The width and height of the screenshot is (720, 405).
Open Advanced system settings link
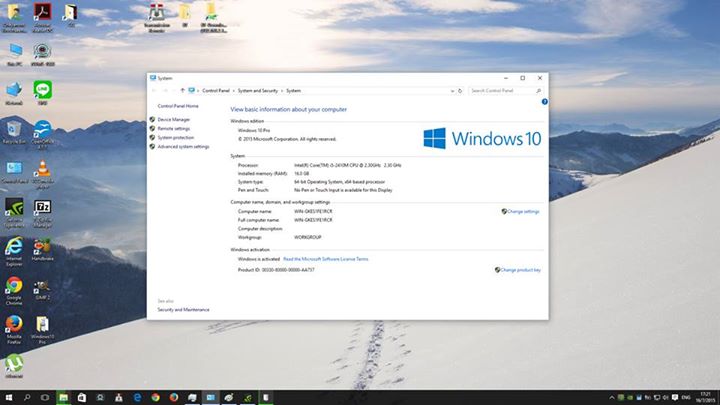tap(183, 147)
